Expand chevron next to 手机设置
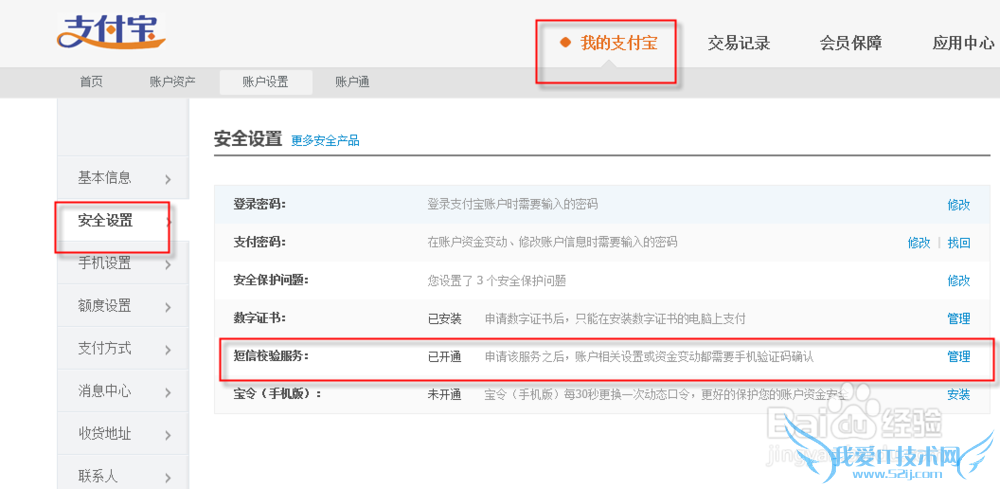 click(168, 265)
